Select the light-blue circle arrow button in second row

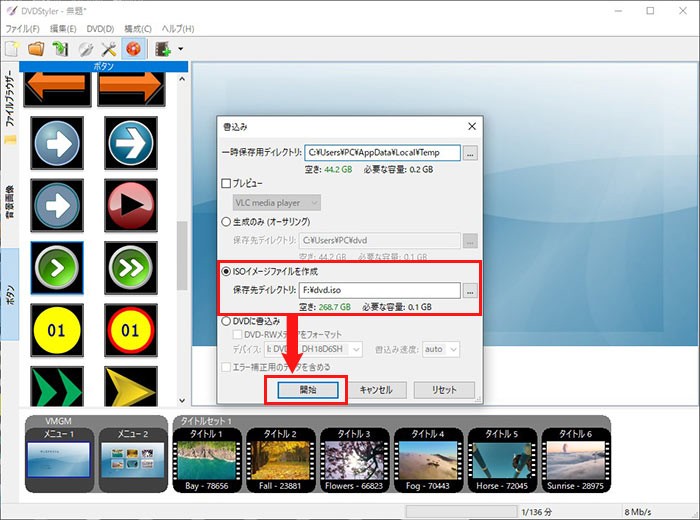coord(57,143)
